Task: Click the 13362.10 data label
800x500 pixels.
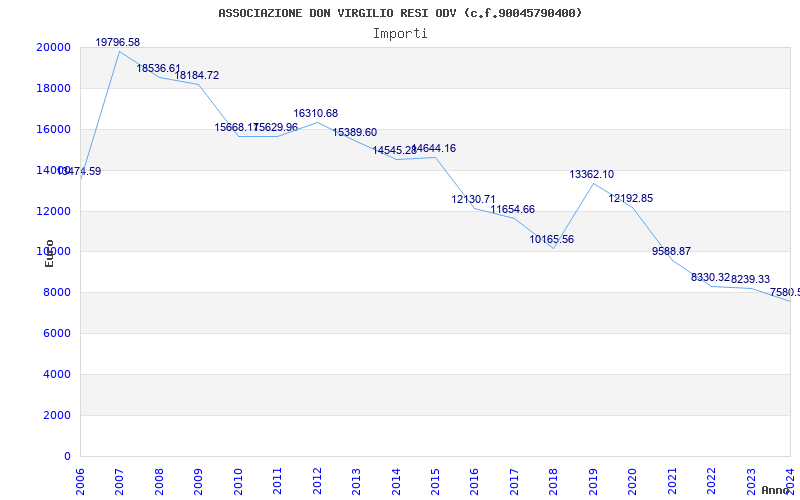Action: (592, 174)
